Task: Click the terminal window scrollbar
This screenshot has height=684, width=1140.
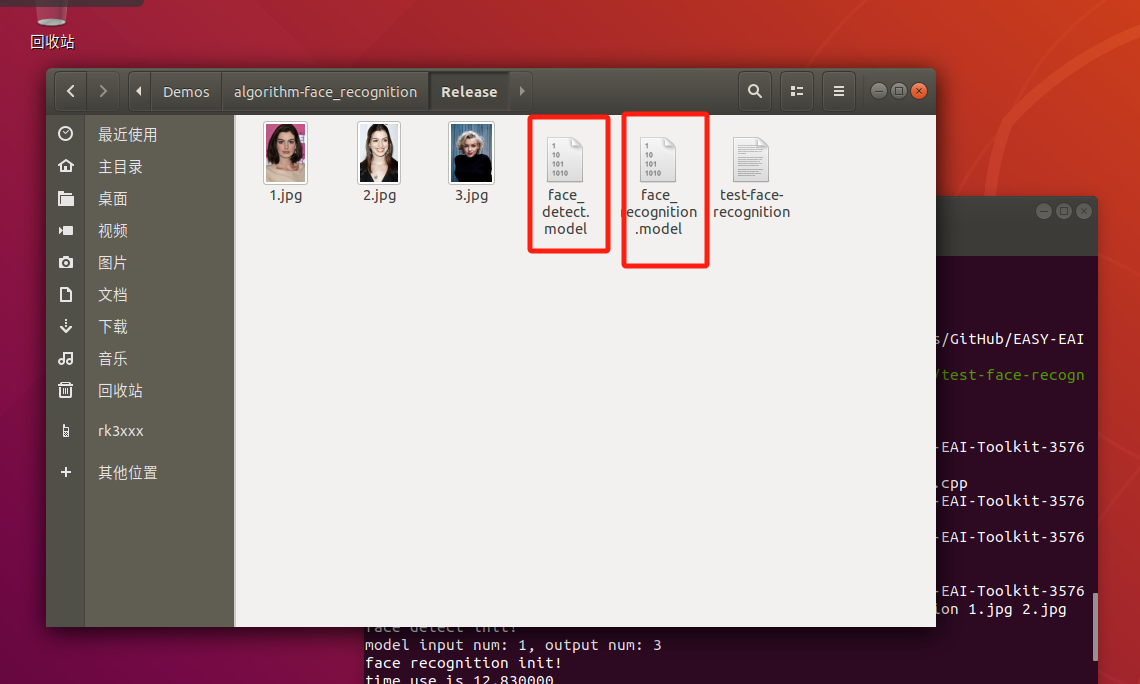Action: click(1096, 627)
